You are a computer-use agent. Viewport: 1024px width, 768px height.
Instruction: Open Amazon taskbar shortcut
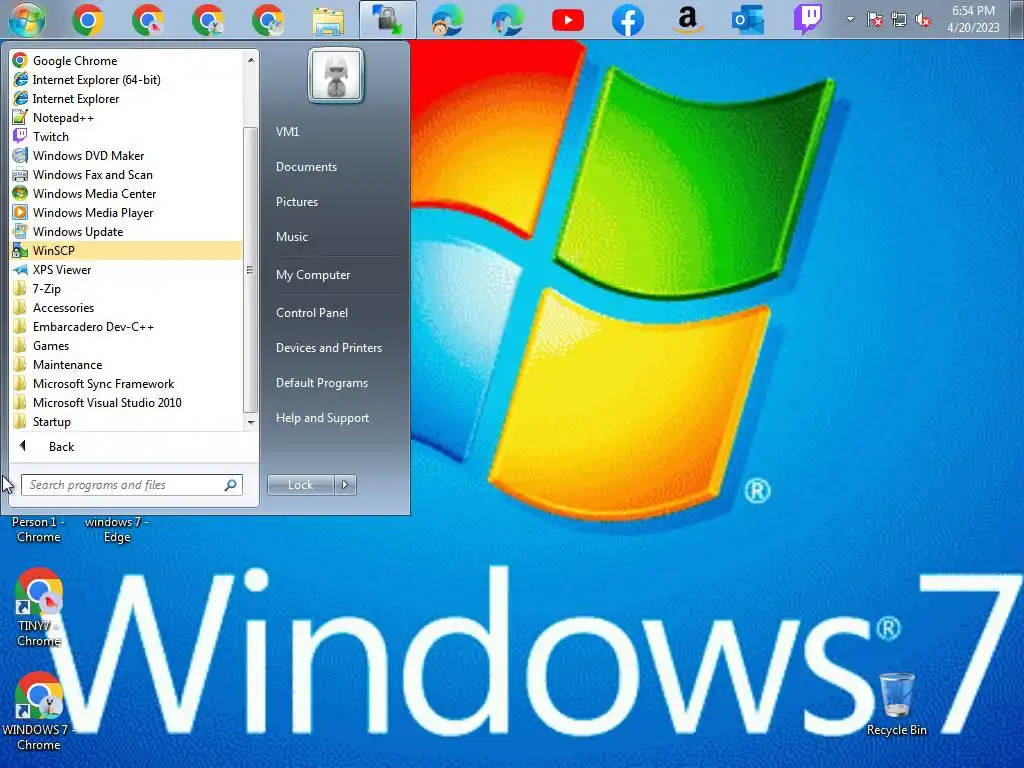(x=688, y=20)
